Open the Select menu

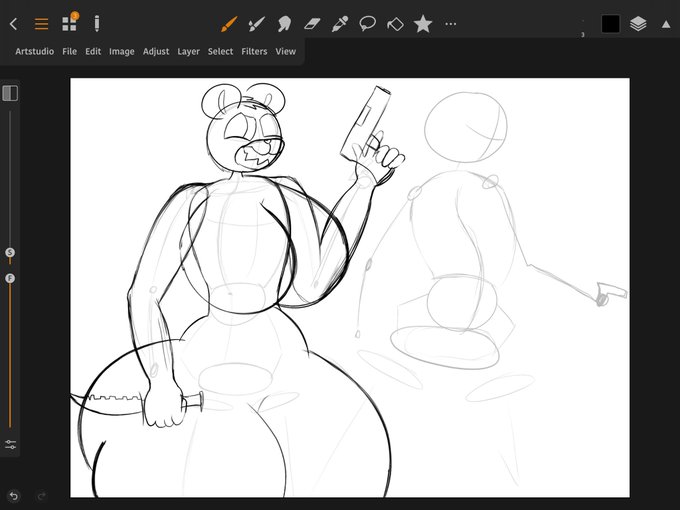coord(220,51)
